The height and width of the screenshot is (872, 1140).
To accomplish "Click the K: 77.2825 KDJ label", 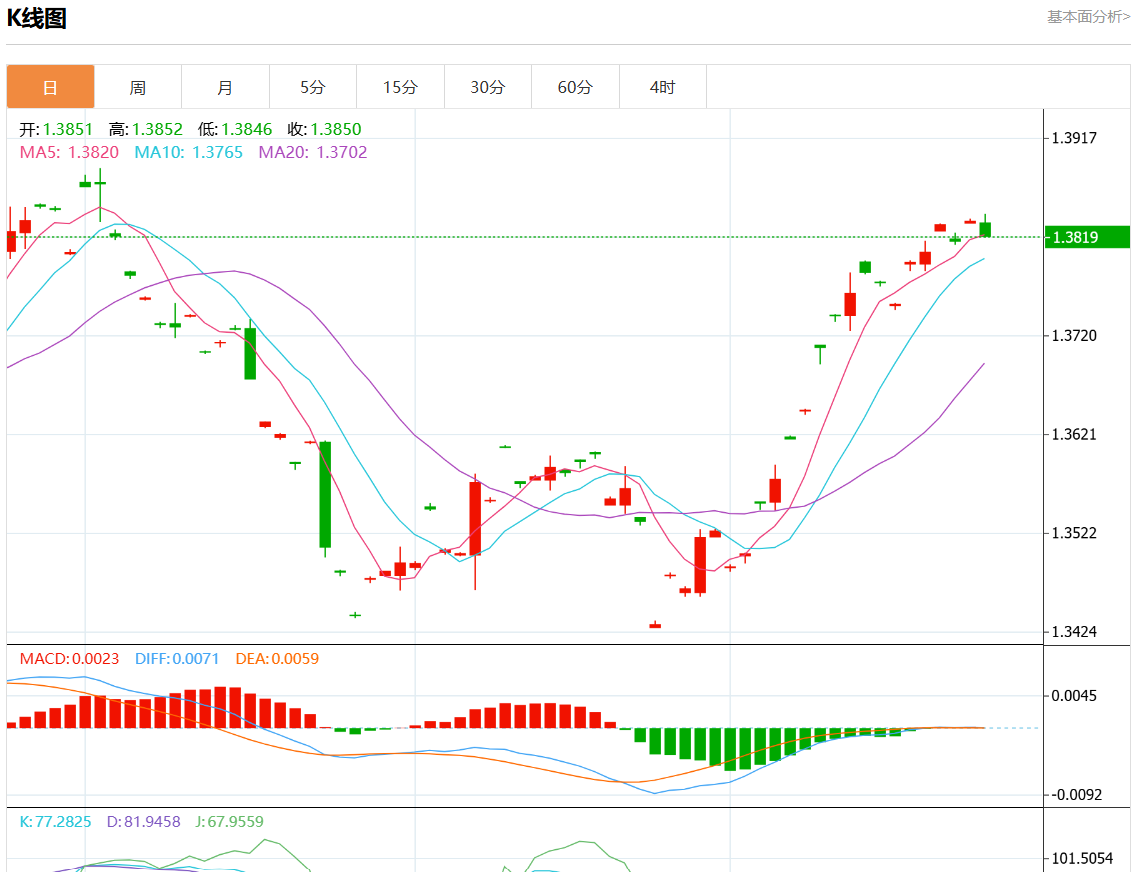I will 56,822.
